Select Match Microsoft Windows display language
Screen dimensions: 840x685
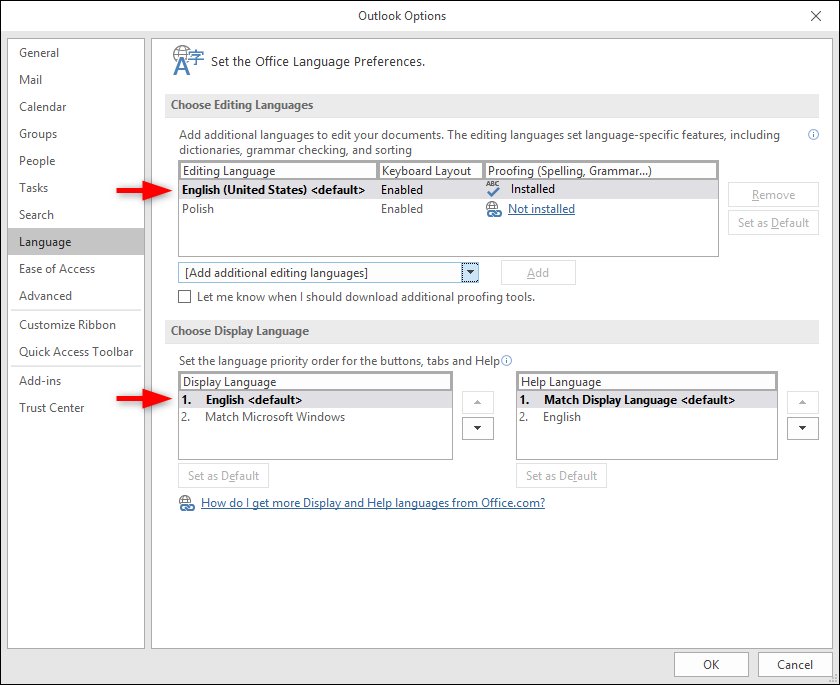click(x=275, y=417)
